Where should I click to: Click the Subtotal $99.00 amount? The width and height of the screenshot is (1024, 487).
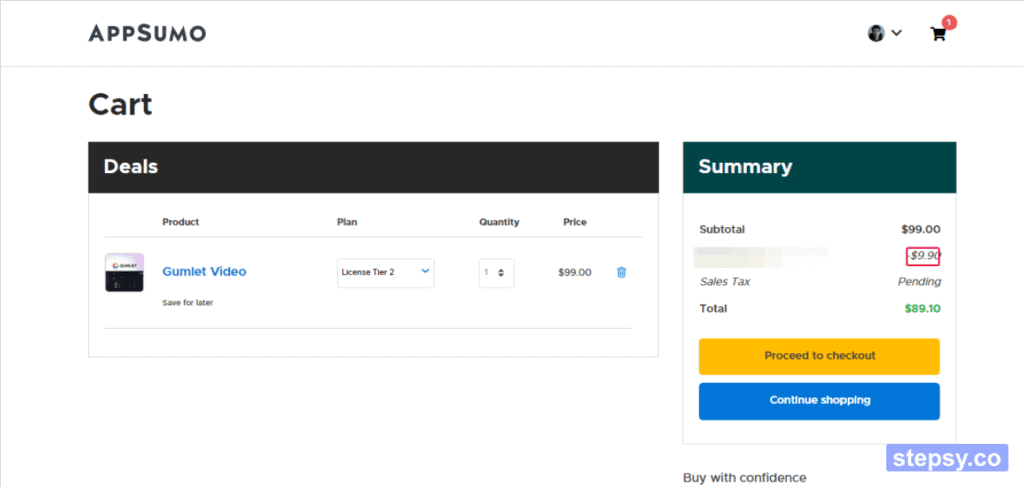click(x=921, y=229)
